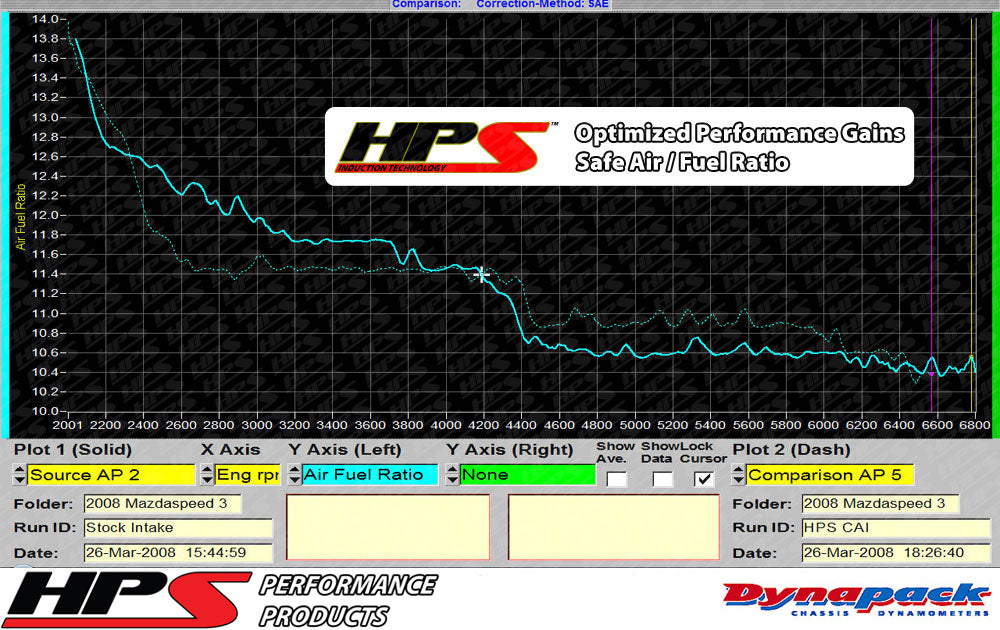Click the Plot 1 Run ID Stock Intake field
Image resolution: width=1000 pixels, height=630 pixels.
[x=178, y=527]
